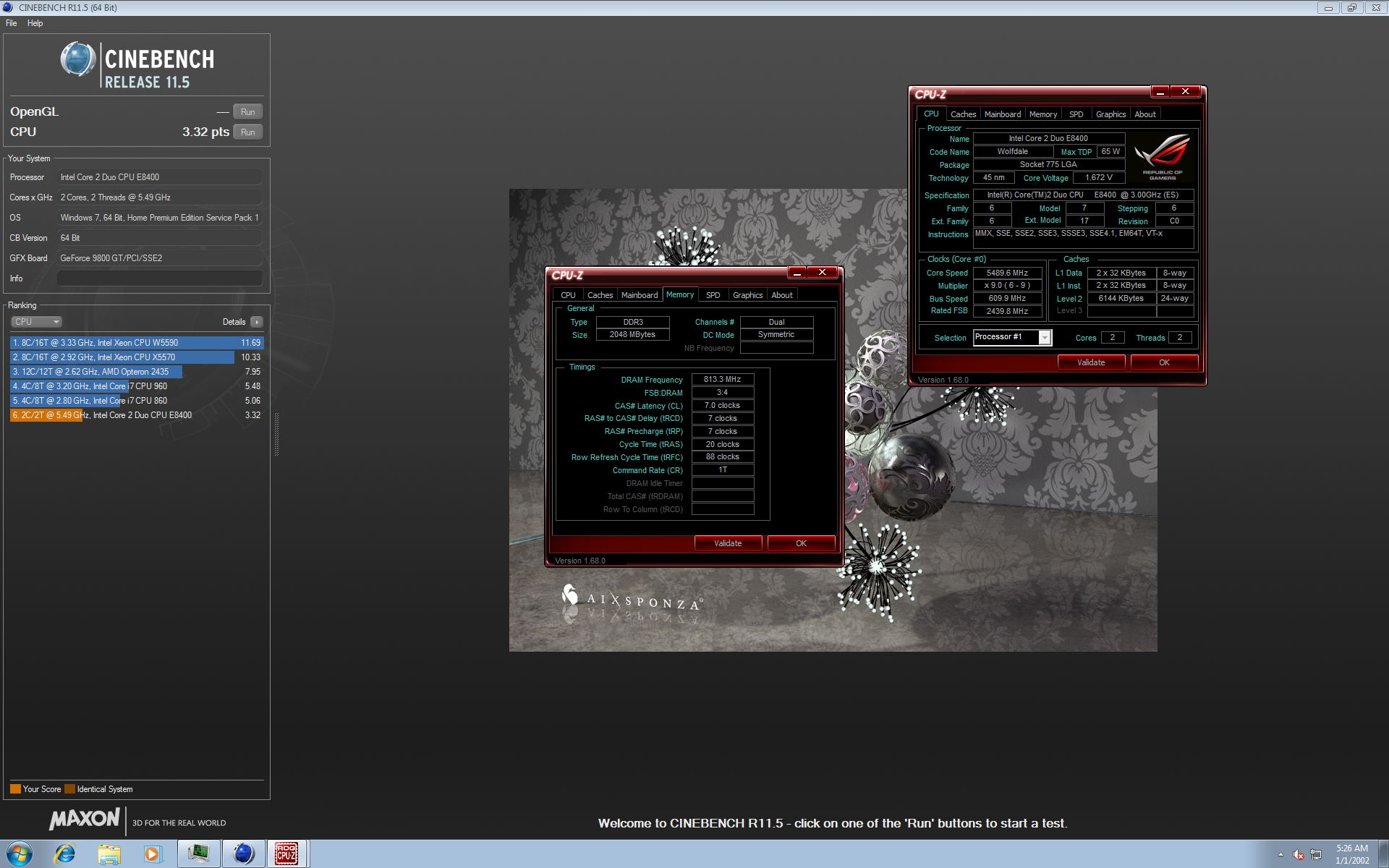Open the CPU ranking dropdown
The height and width of the screenshot is (868, 1389).
pos(36,322)
